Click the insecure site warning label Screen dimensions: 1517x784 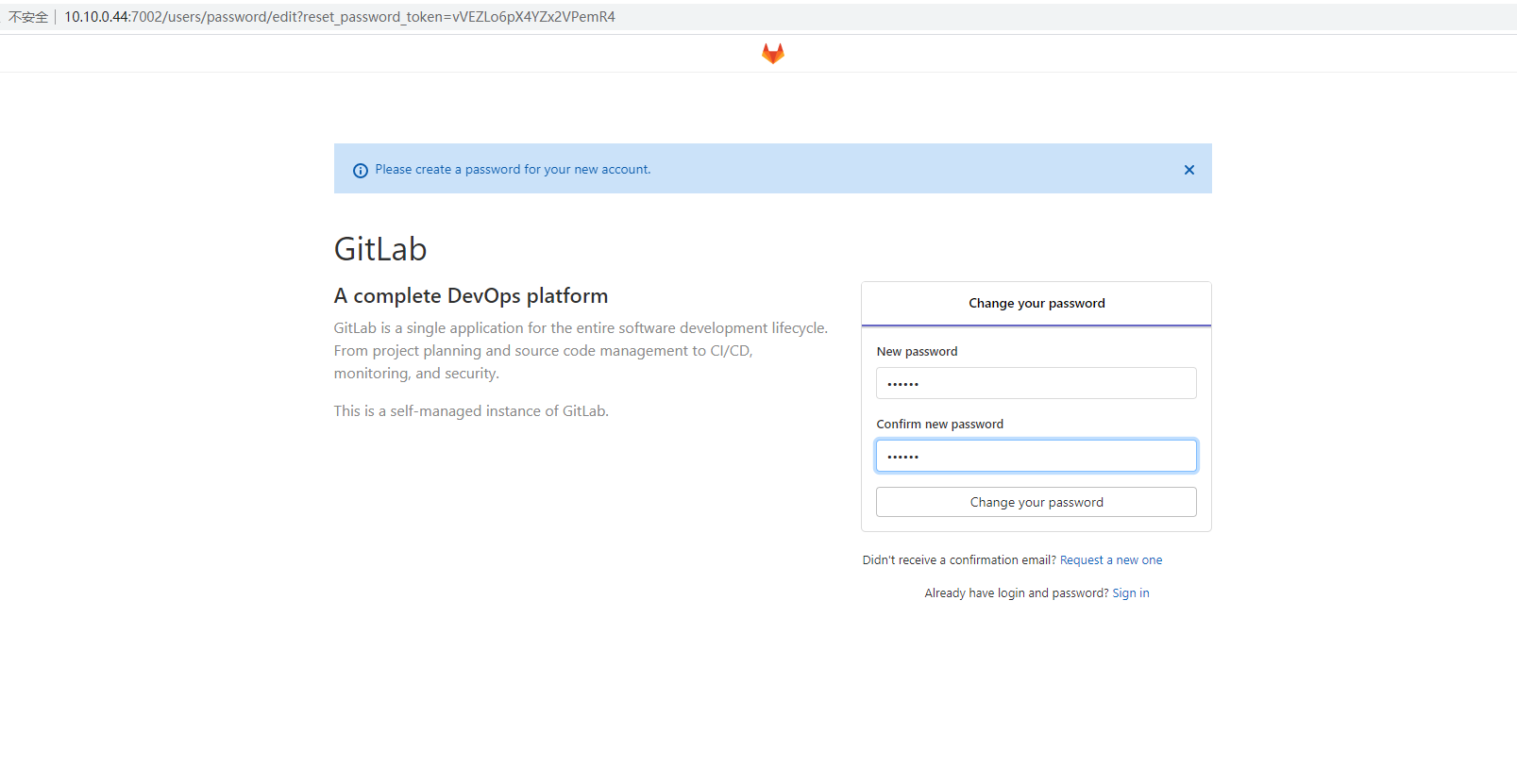pyautogui.click(x=28, y=17)
